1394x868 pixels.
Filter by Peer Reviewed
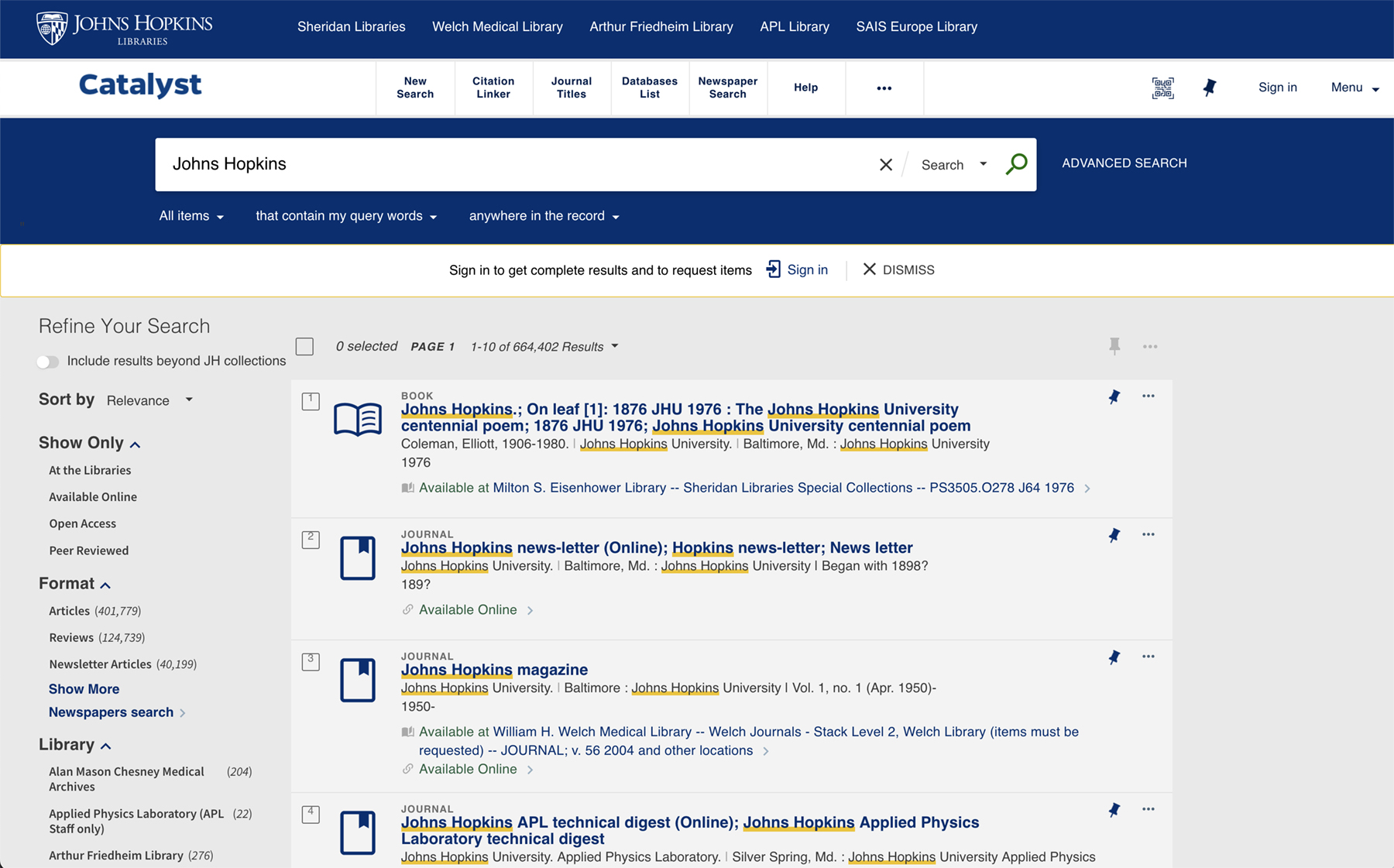tap(89, 551)
